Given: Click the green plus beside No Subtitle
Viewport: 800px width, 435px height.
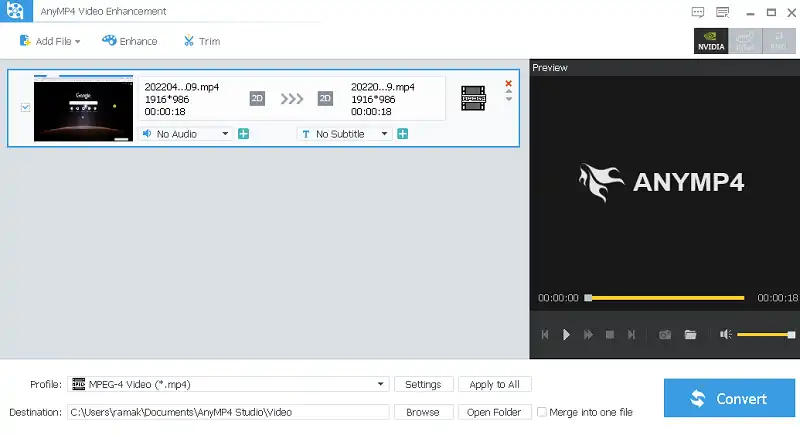Looking at the screenshot, I should (402, 134).
